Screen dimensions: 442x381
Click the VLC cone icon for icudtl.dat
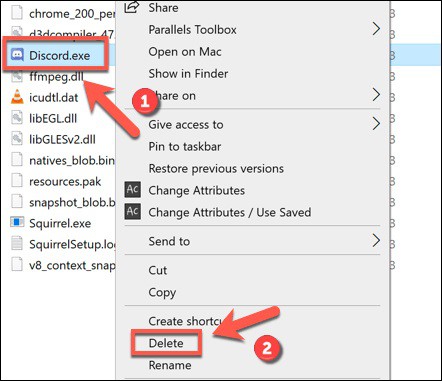pos(17,97)
